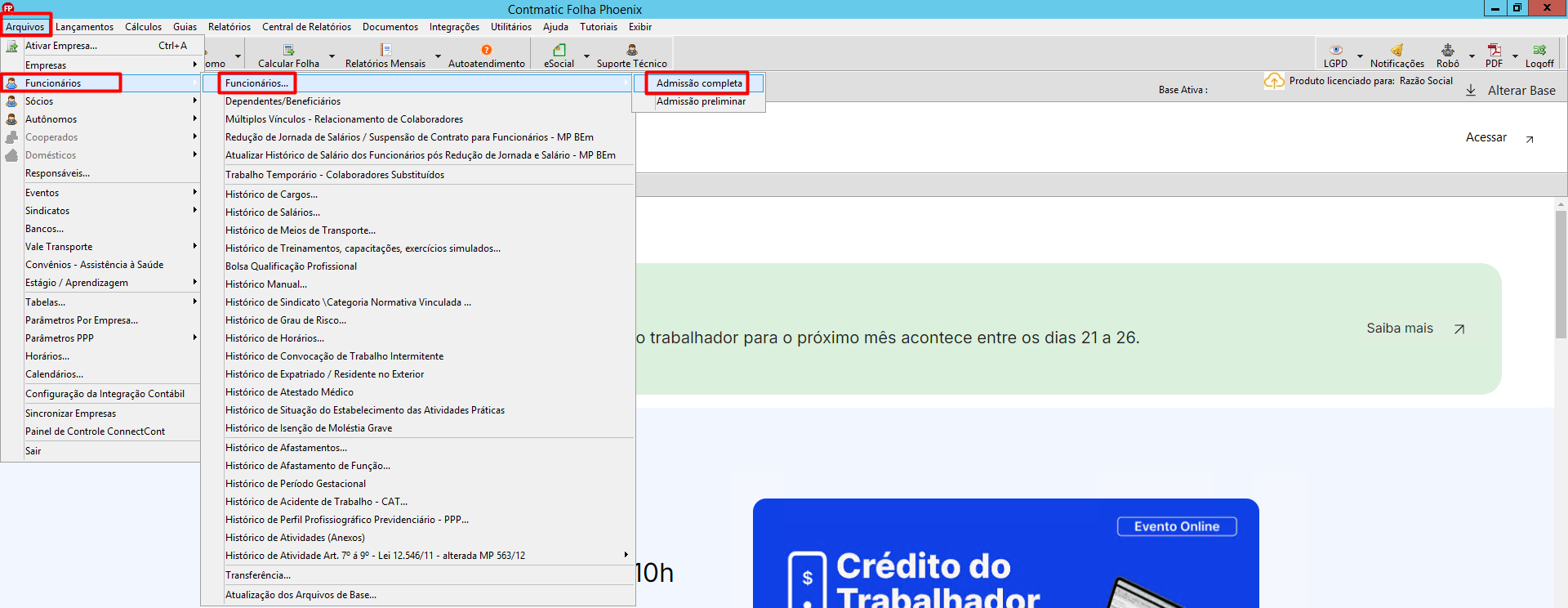This screenshot has height=608, width=1568.
Task: Select Funcionários... submenu entry
Action: pyautogui.click(x=418, y=83)
